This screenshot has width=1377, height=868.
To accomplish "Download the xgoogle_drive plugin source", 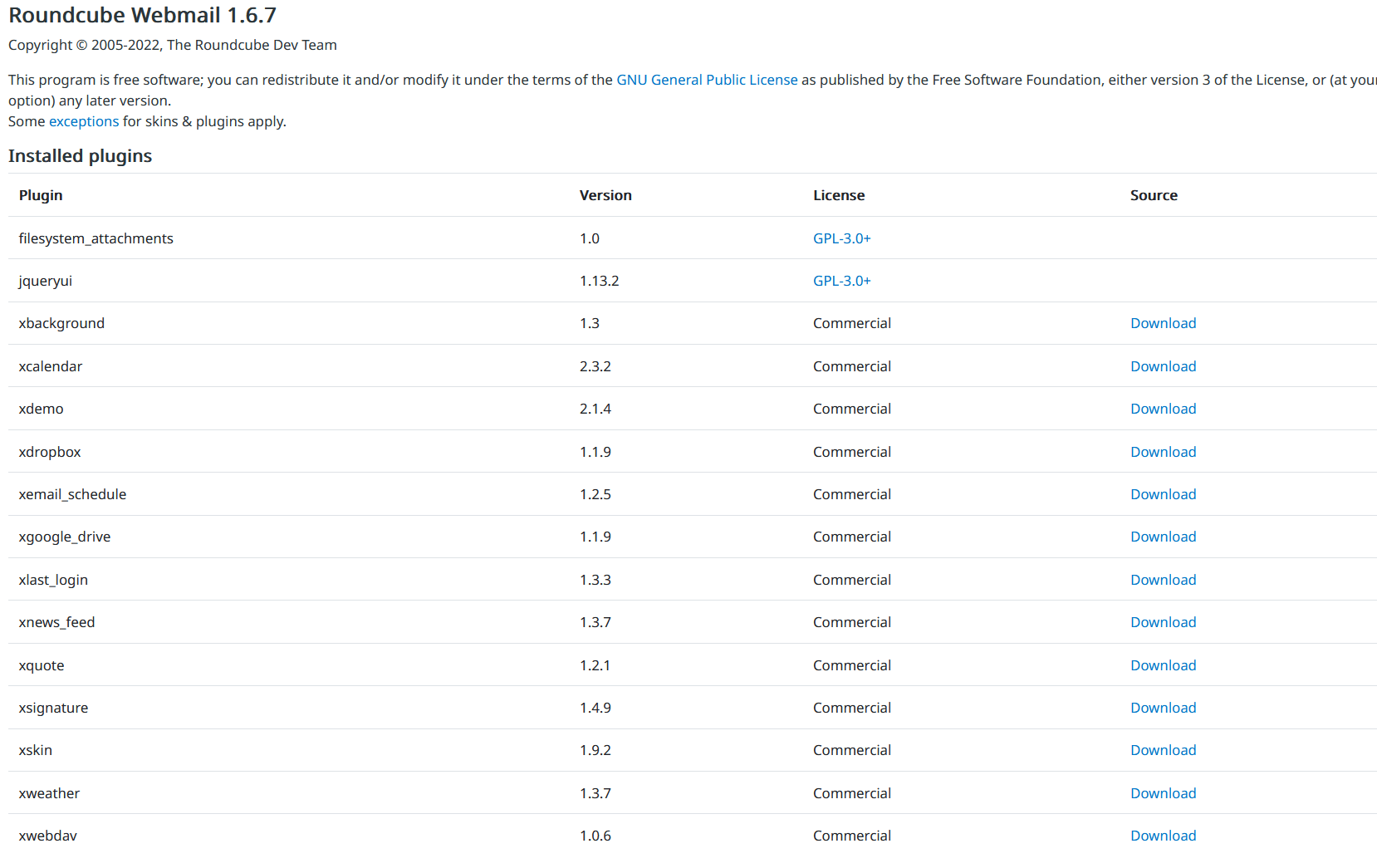I will [x=1164, y=537].
